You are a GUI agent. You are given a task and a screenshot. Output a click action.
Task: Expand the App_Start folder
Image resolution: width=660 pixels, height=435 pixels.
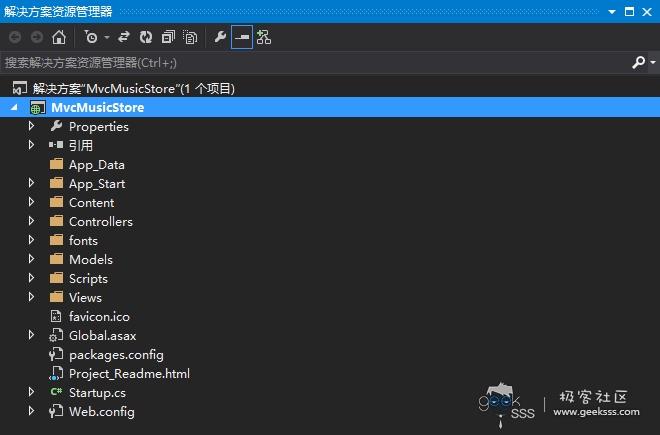[31, 183]
